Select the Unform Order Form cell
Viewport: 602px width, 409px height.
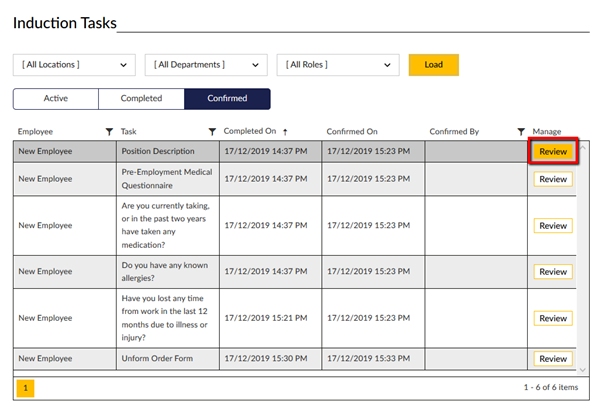click(x=168, y=358)
